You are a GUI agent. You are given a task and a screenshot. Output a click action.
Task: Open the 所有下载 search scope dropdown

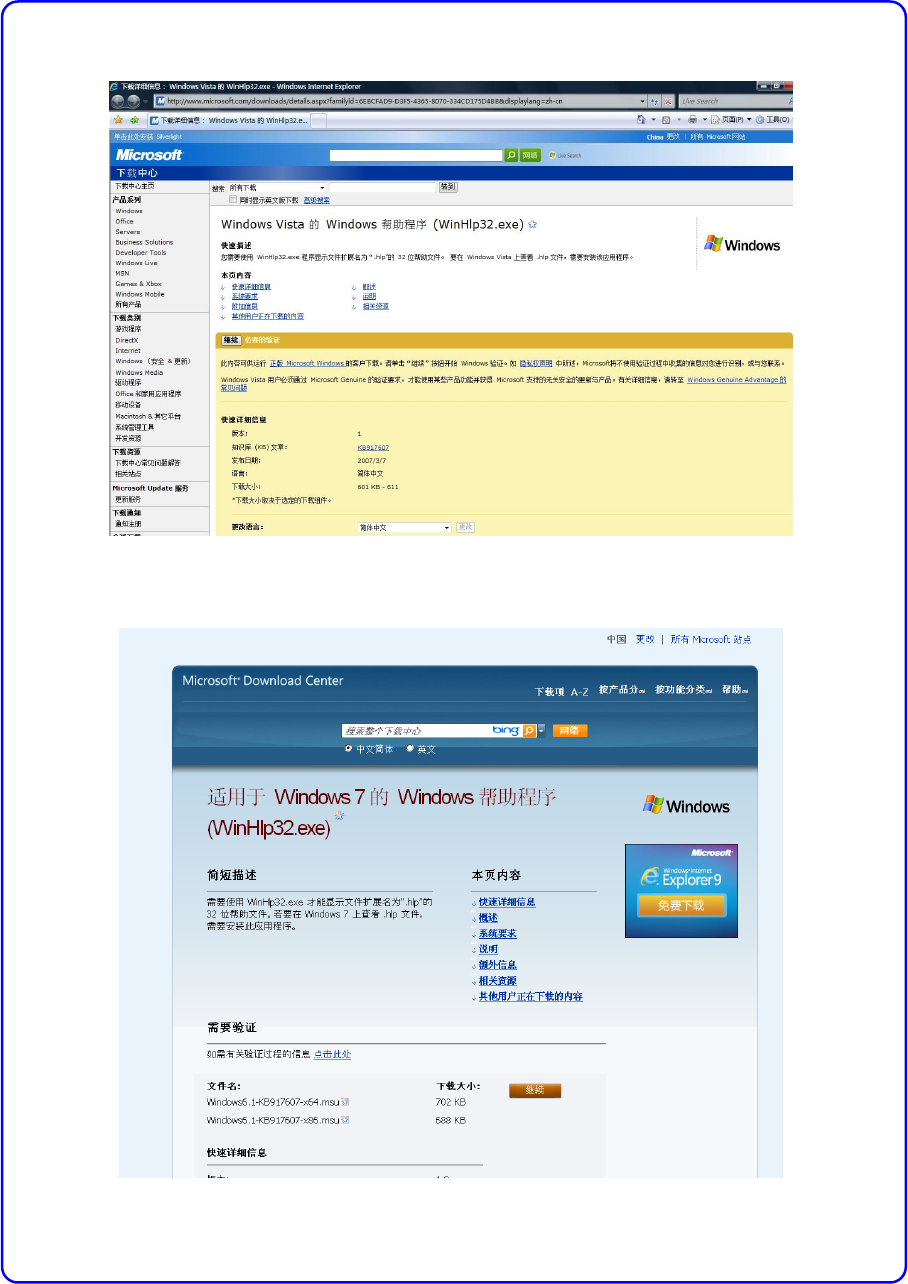click(x=277, y=187)
